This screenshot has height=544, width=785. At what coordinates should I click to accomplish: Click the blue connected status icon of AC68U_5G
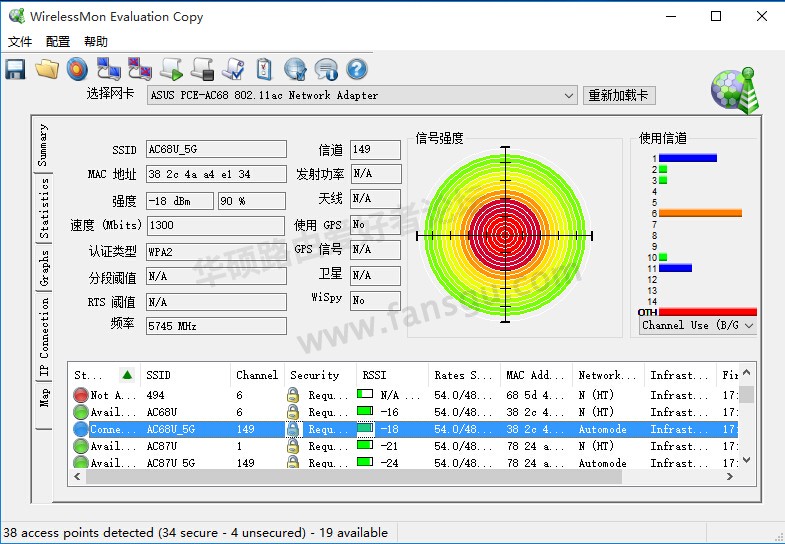click(81, 429)
